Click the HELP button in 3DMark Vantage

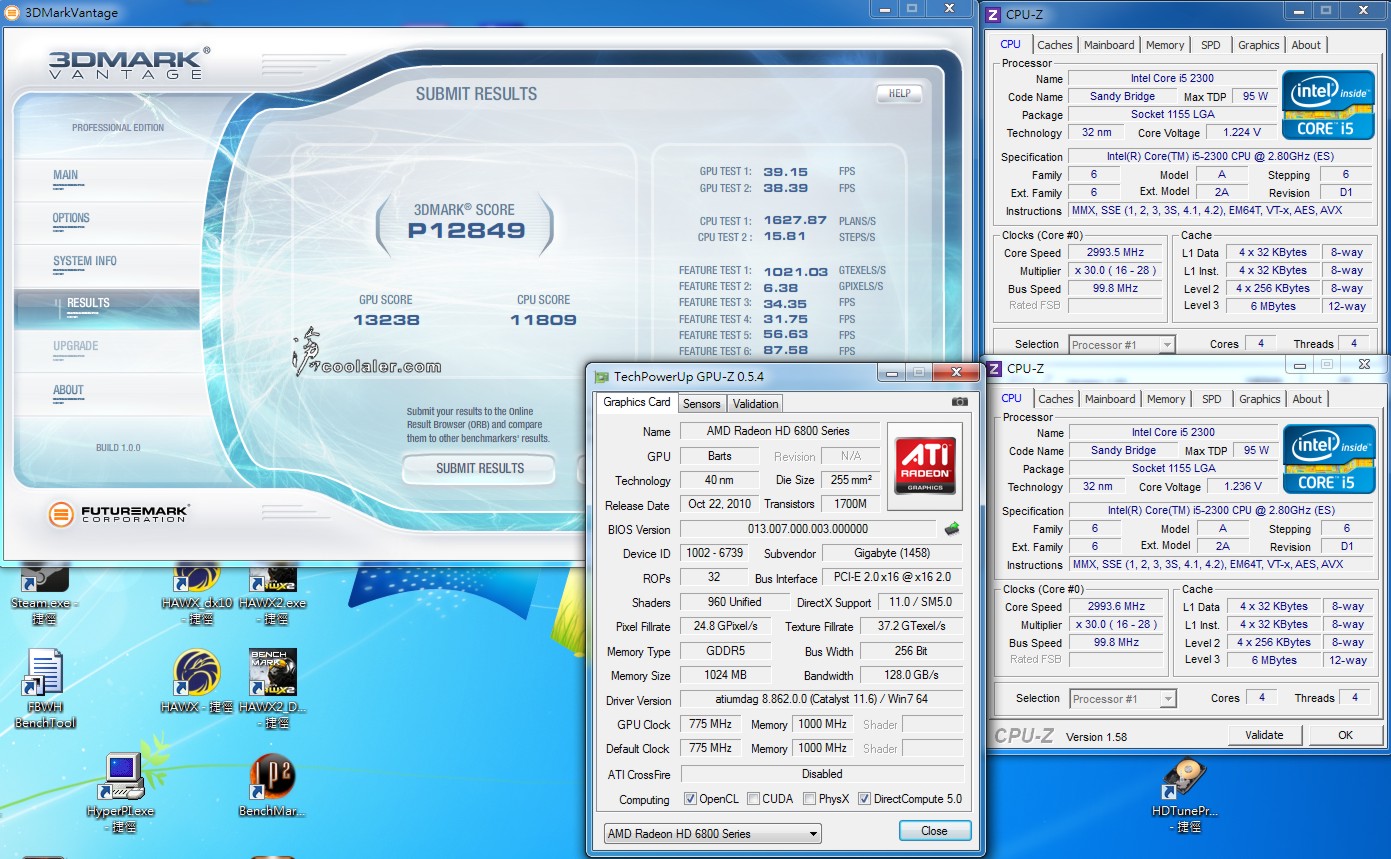899,94
